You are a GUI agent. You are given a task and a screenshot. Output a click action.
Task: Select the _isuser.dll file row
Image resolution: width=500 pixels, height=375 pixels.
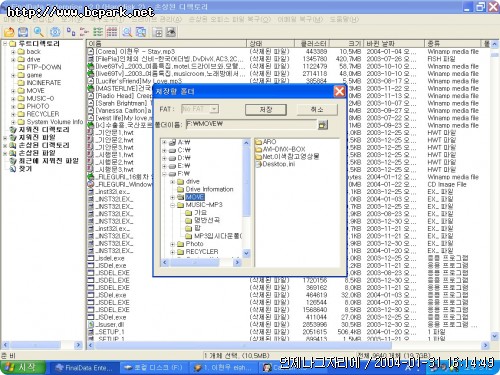pos(287,324)
